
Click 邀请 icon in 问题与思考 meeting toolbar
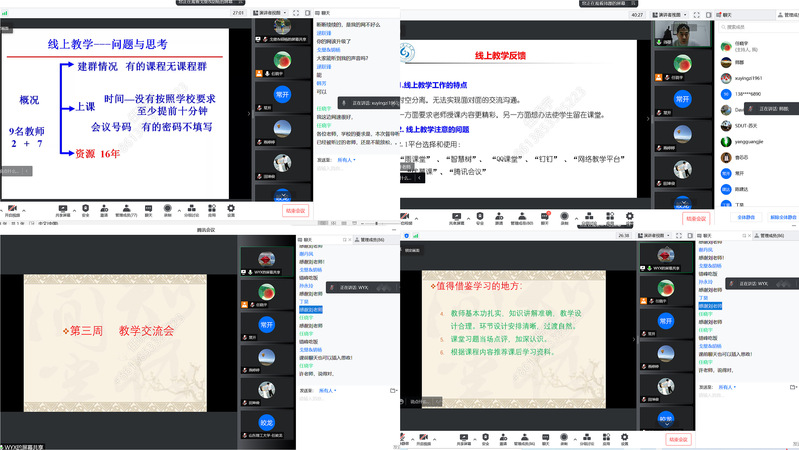[104, 209]
